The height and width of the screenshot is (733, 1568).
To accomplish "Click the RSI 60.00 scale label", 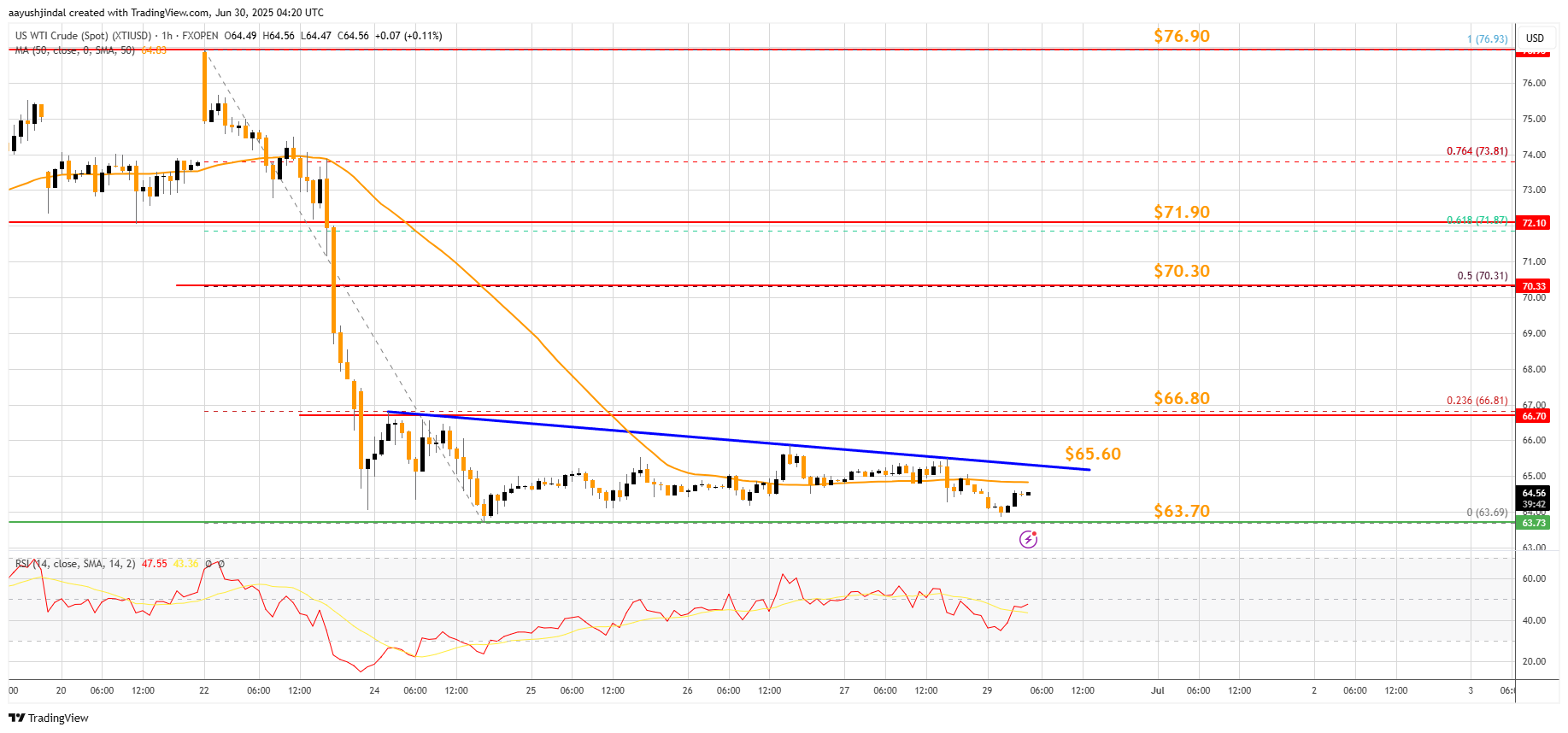I will pyautogui.click(x=1534, y=578).
